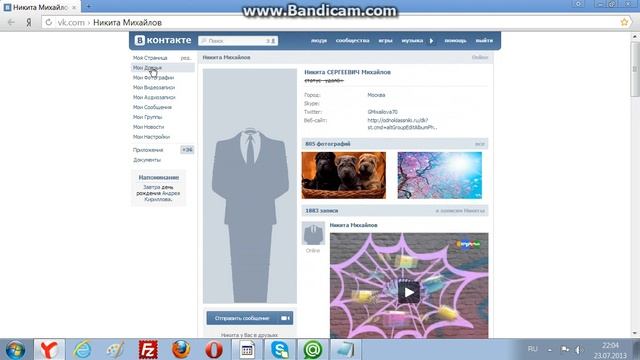
Task: Open calendar app icon in taskbar
Action: click(247, 349)
